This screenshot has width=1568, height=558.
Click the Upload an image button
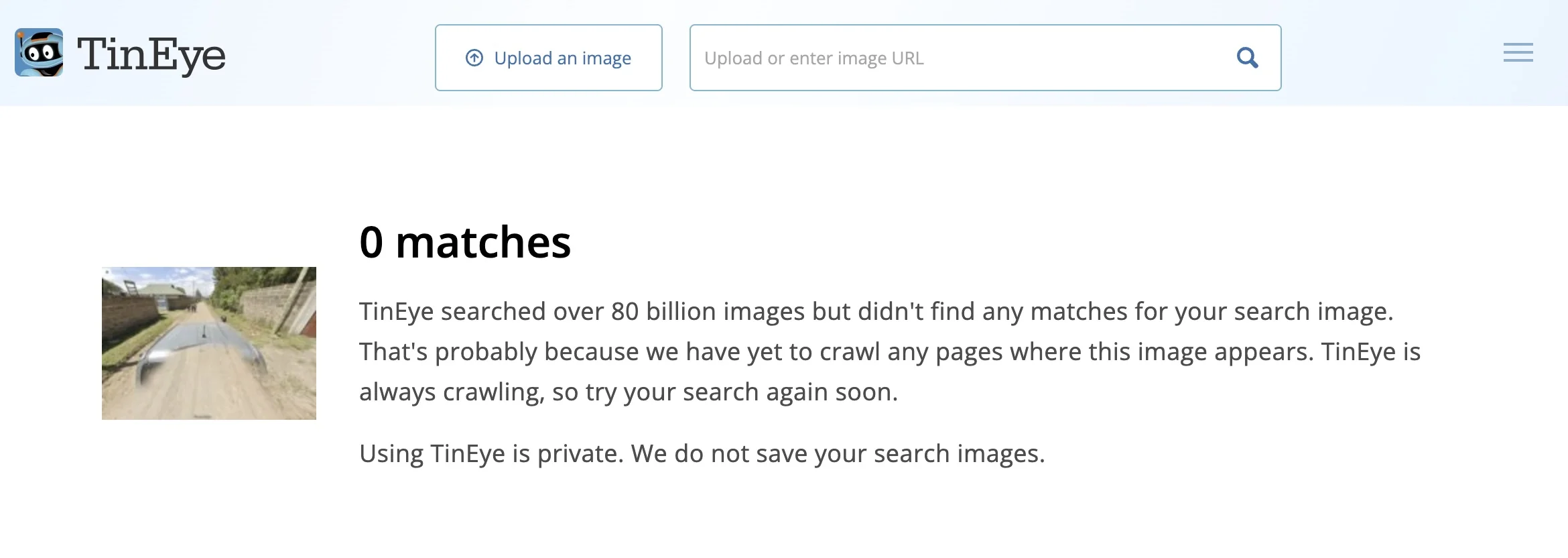coord(548,58)
